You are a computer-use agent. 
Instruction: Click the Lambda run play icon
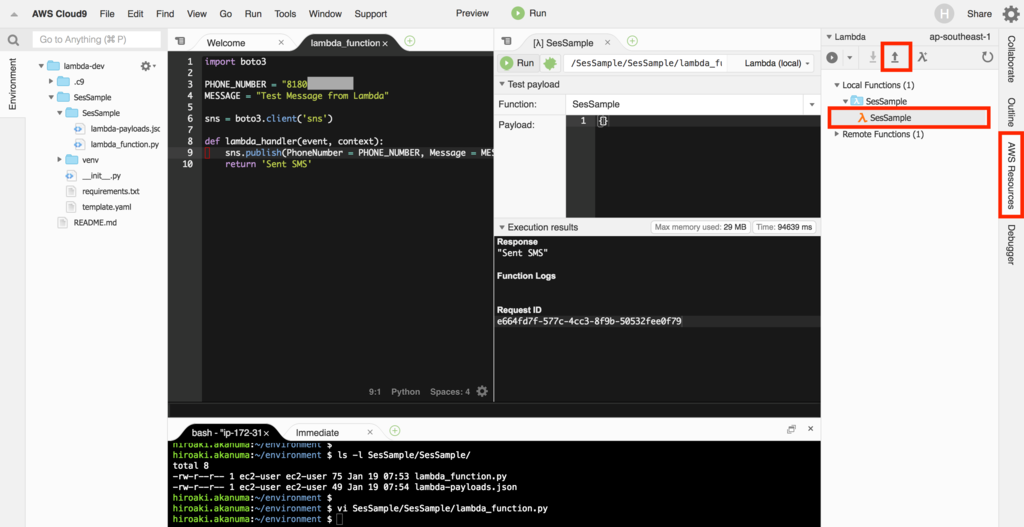(x=832, y=57)
